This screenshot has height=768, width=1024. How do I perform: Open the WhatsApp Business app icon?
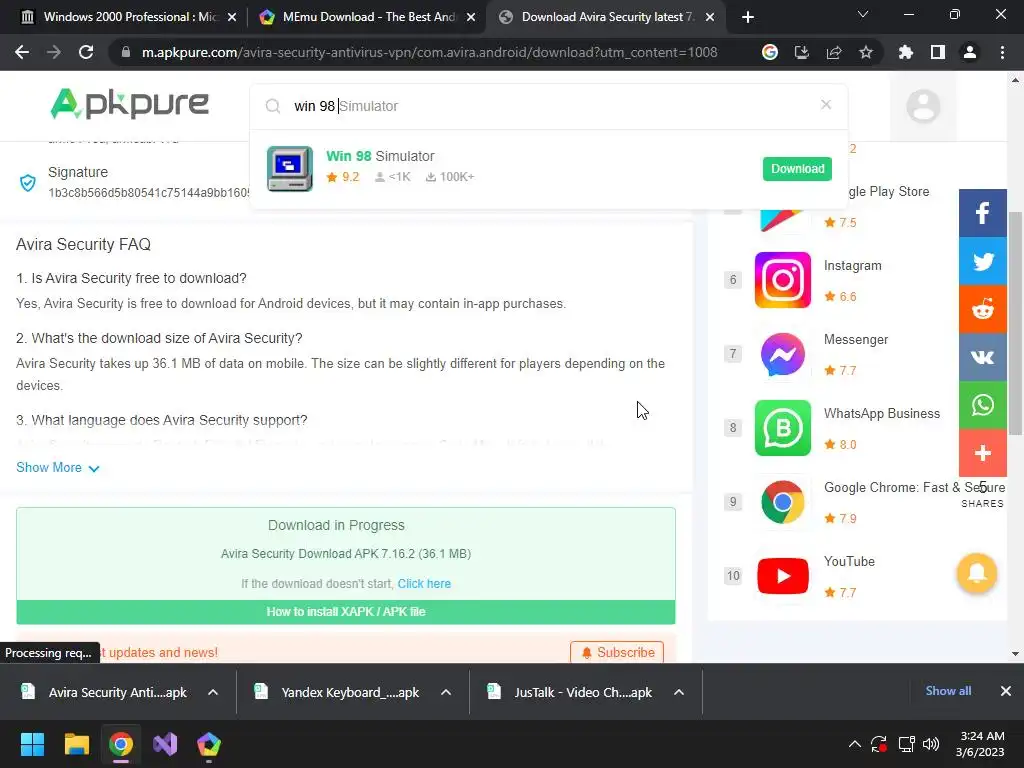click(x=782, y=428)
